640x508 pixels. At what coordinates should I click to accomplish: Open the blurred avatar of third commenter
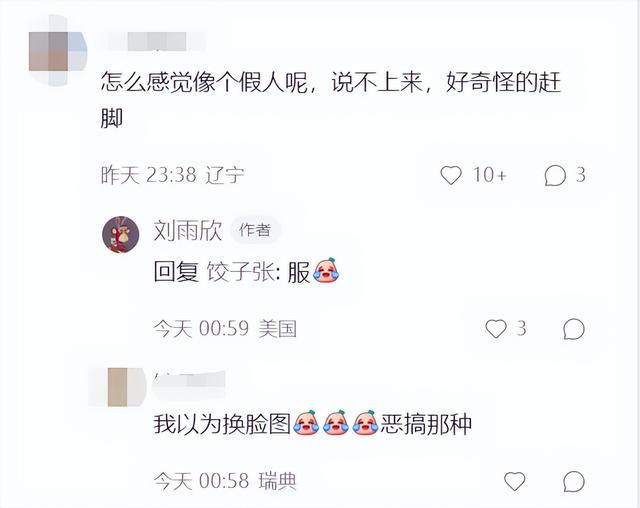pos(118,387)
